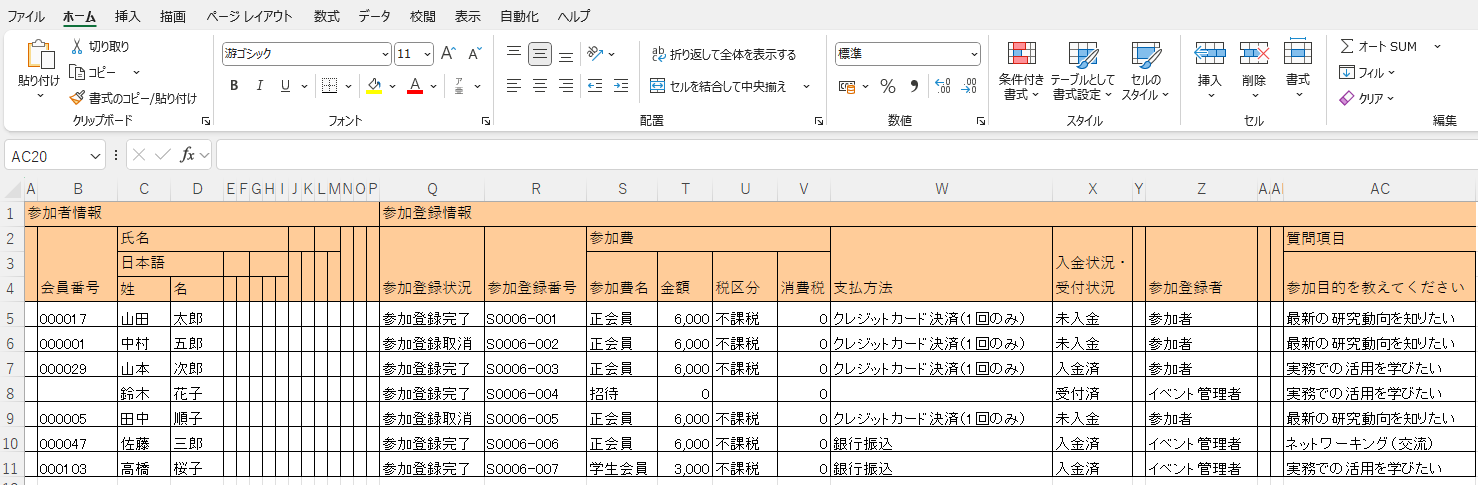Click the insert function fx icon
The image size is (1478, 485).
tap(187, 155)
